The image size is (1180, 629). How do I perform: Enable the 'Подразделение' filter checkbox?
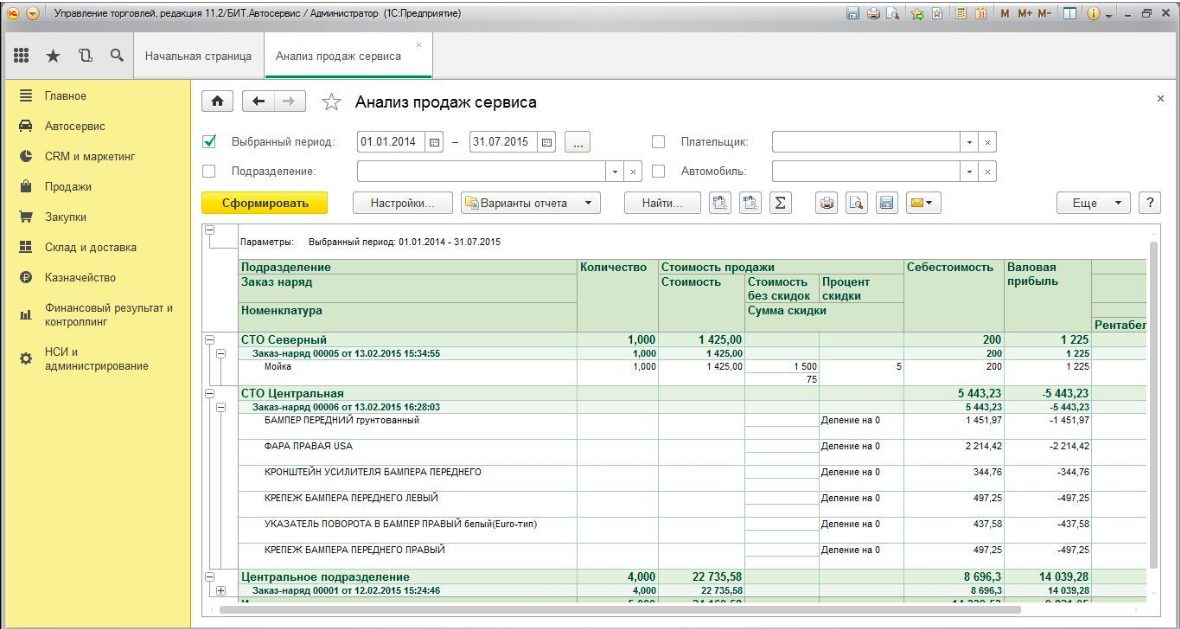click(x=210, y=171)
